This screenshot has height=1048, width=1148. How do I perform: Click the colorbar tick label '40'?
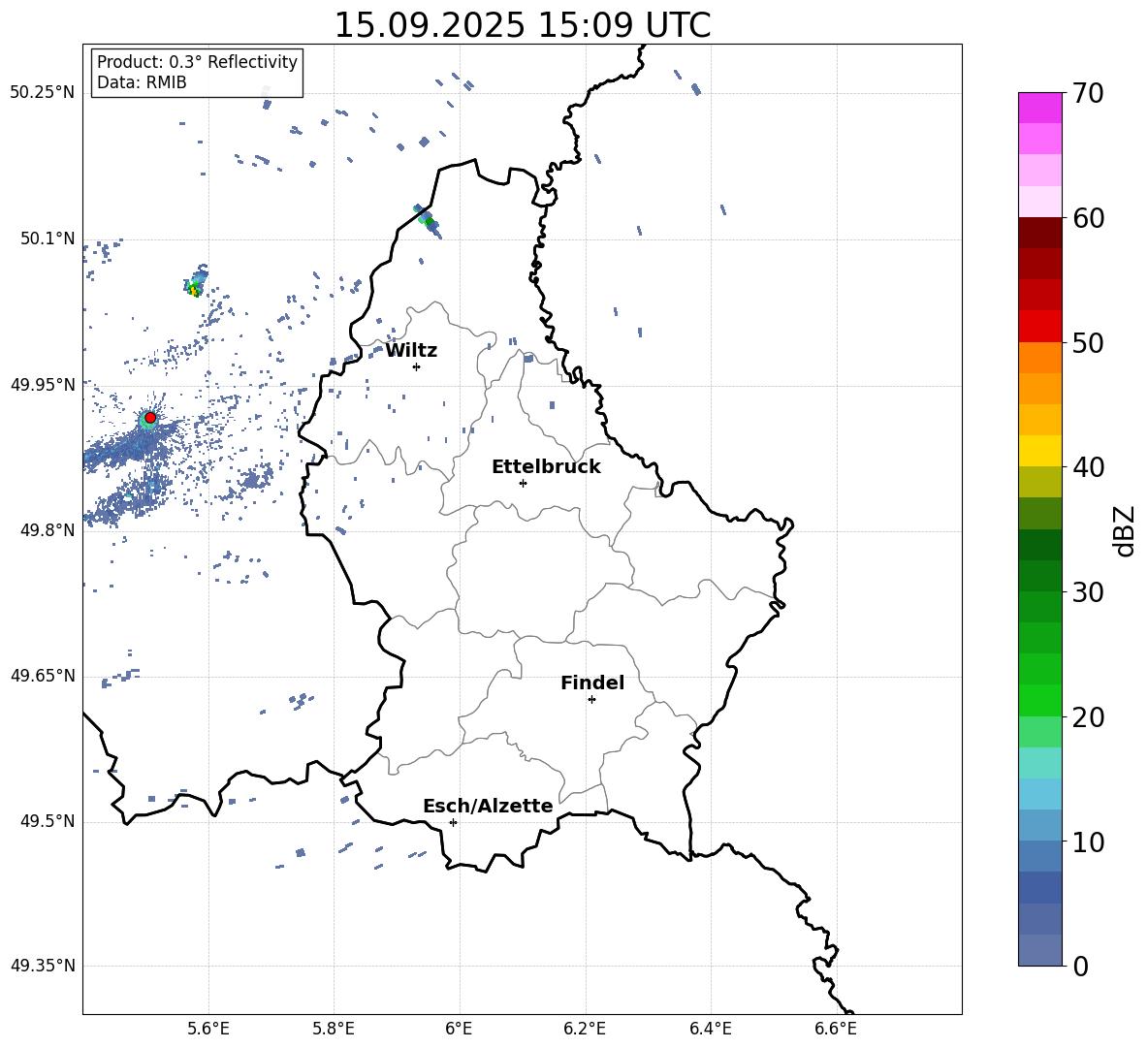point(1088,467)
